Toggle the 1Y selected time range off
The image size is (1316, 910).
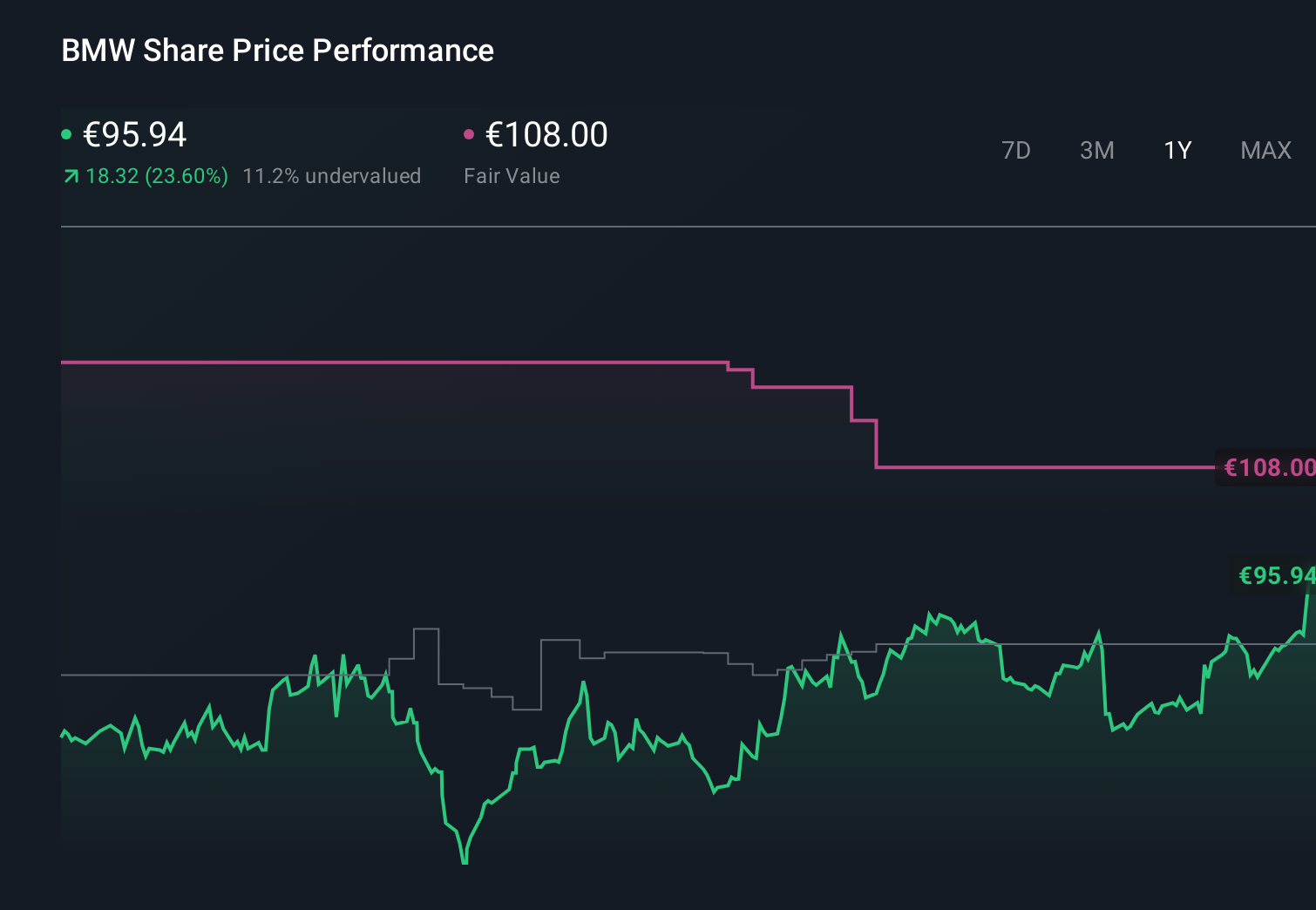pos(1177,150)
